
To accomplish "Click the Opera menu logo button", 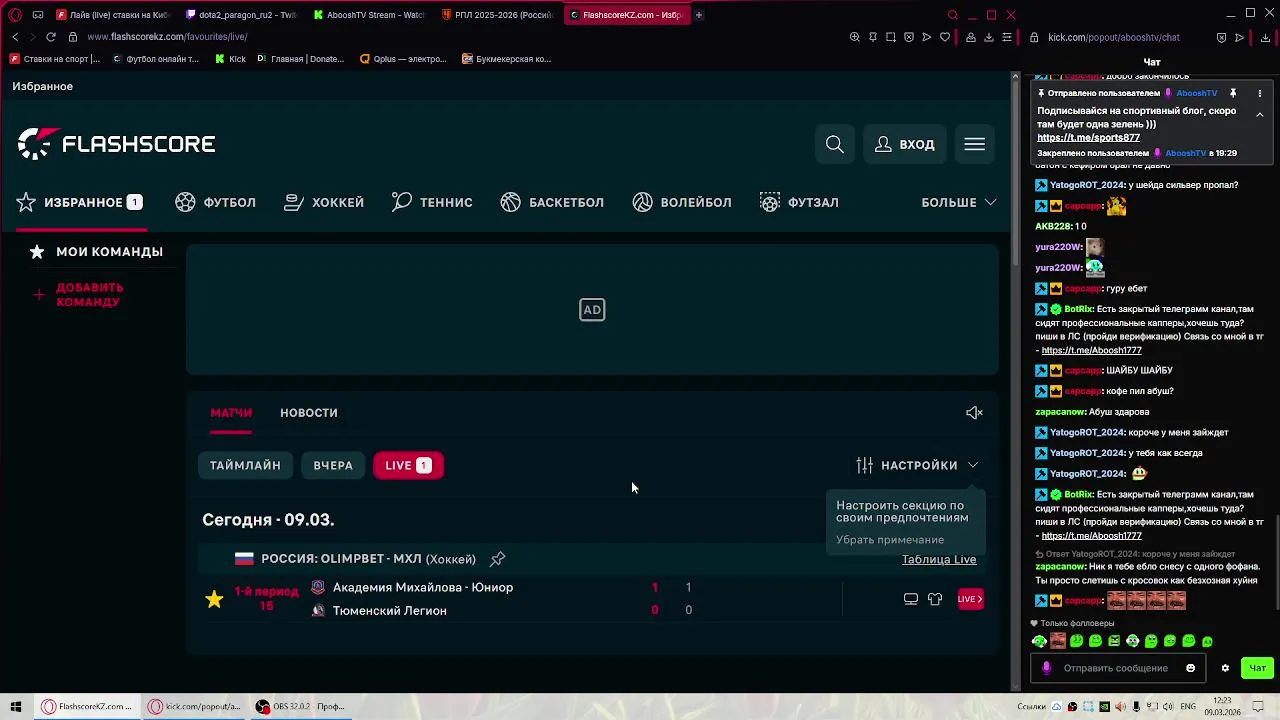I will 15,15.
